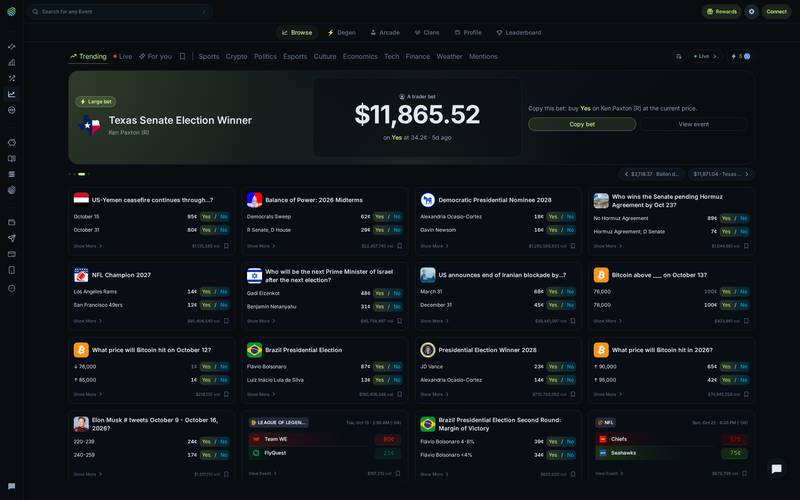Open 'Texas Senate Election Winner' title
This screenshot has height=500, width=800.
point(180,120)
